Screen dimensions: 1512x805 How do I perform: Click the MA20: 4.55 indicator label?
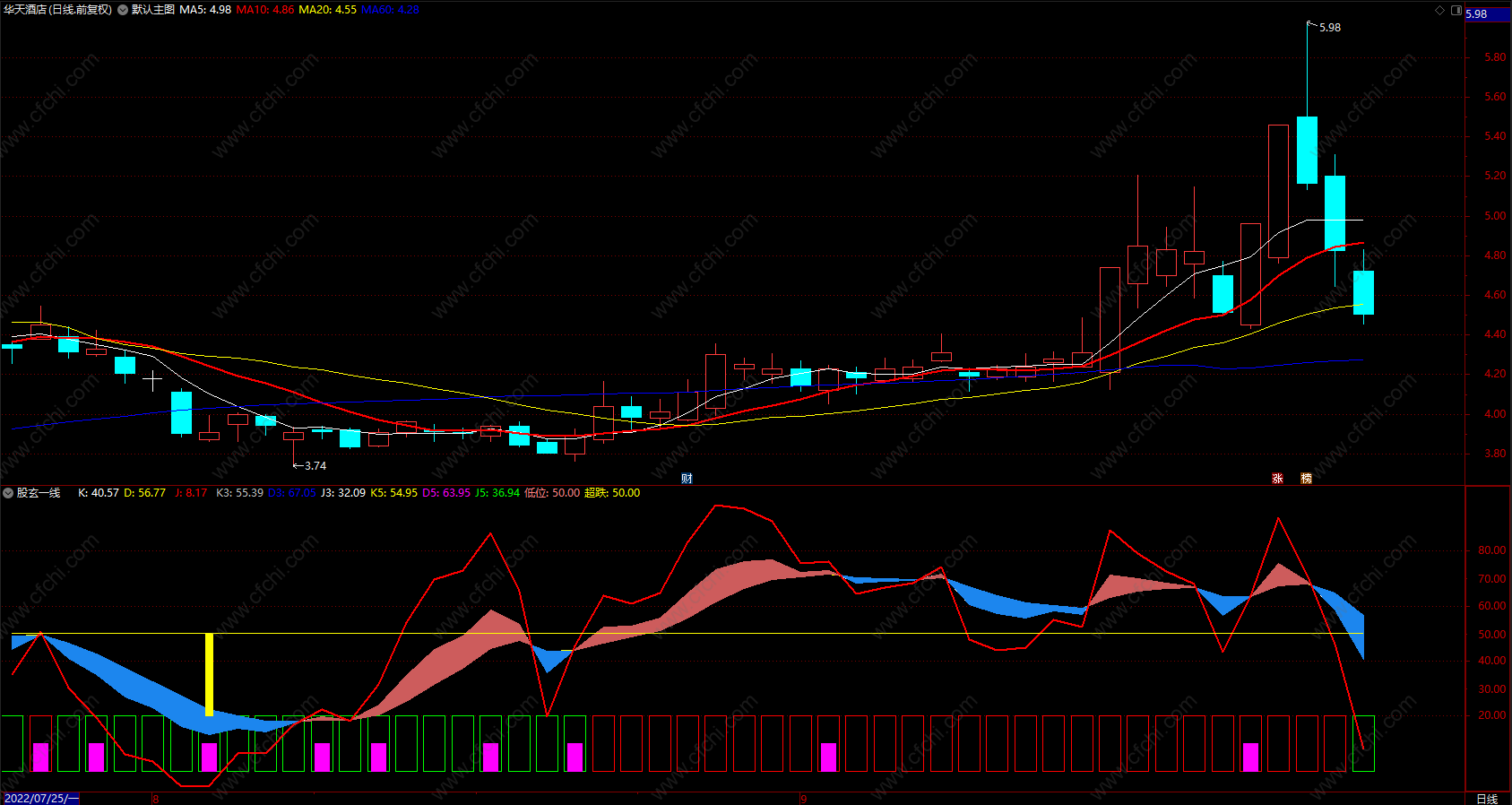click(327, 10)
